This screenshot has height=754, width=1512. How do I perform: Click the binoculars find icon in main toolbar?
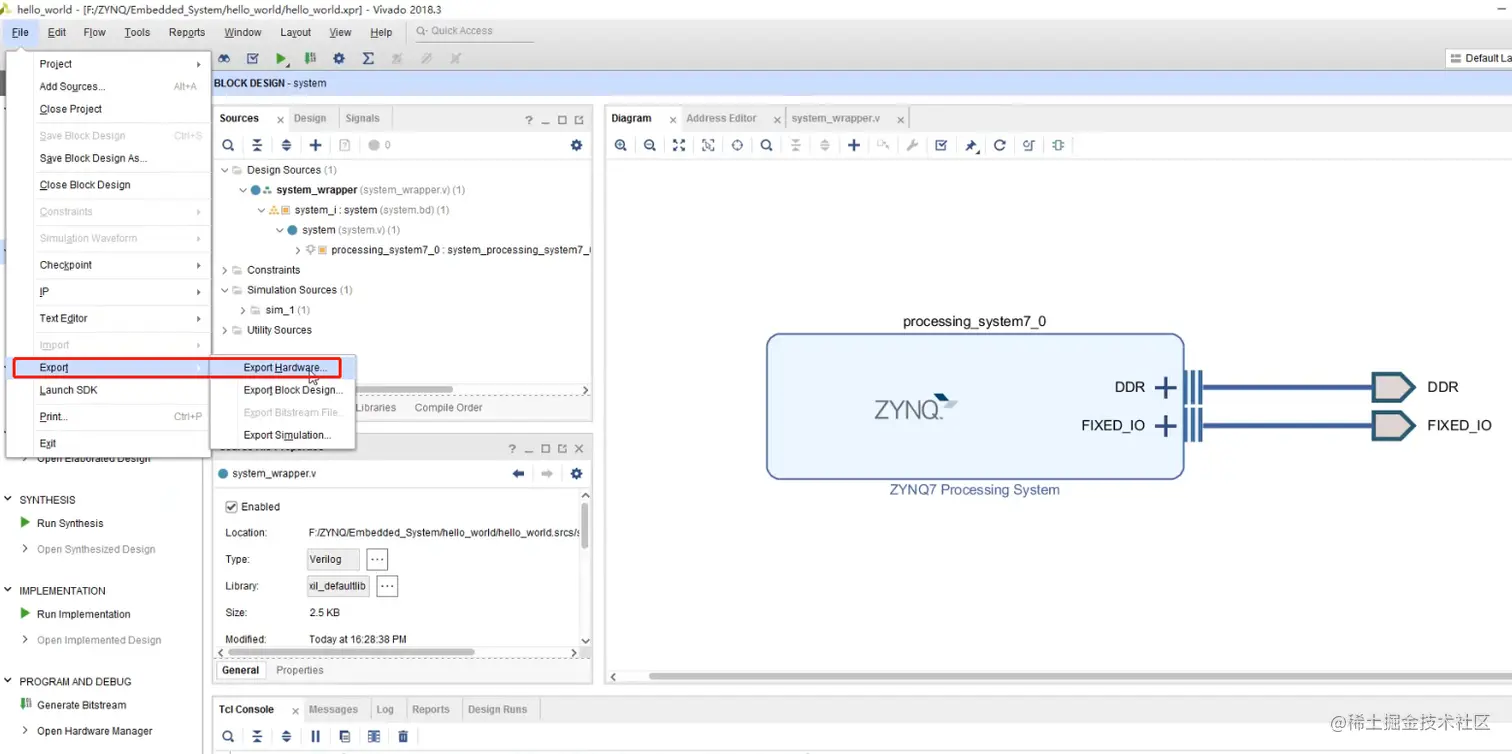pos(226,59)
